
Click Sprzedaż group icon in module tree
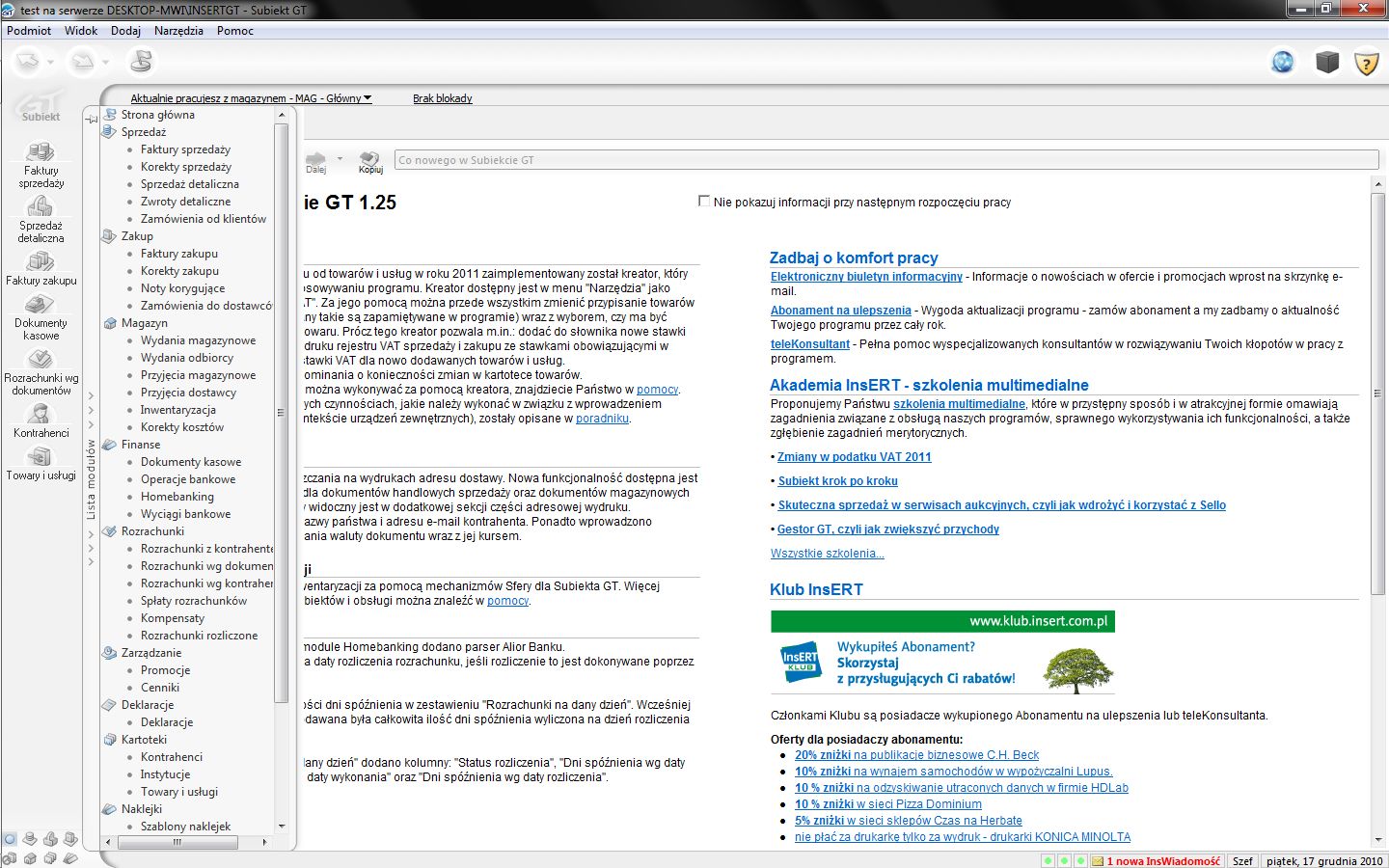(110, 132)
